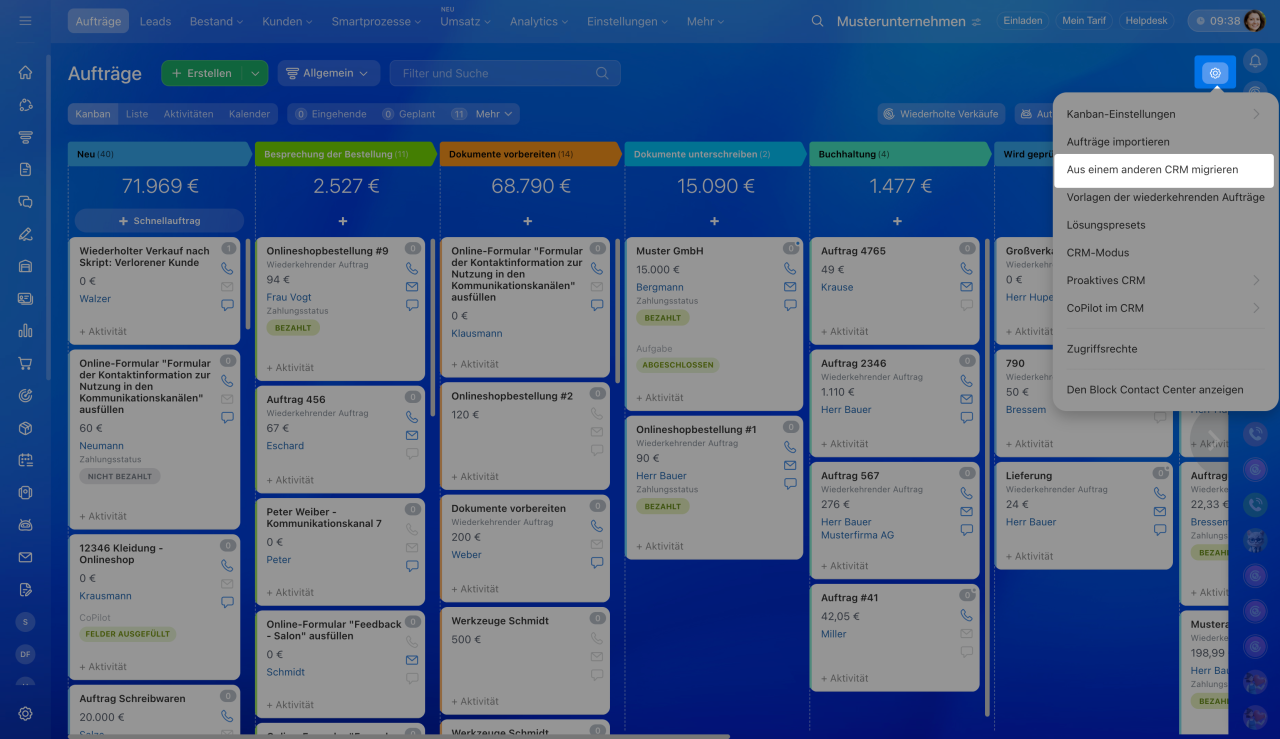The height and width of the screenshot is (739, 1280).
Task: Open the arrow next to Erstellen
Action: 256,73
